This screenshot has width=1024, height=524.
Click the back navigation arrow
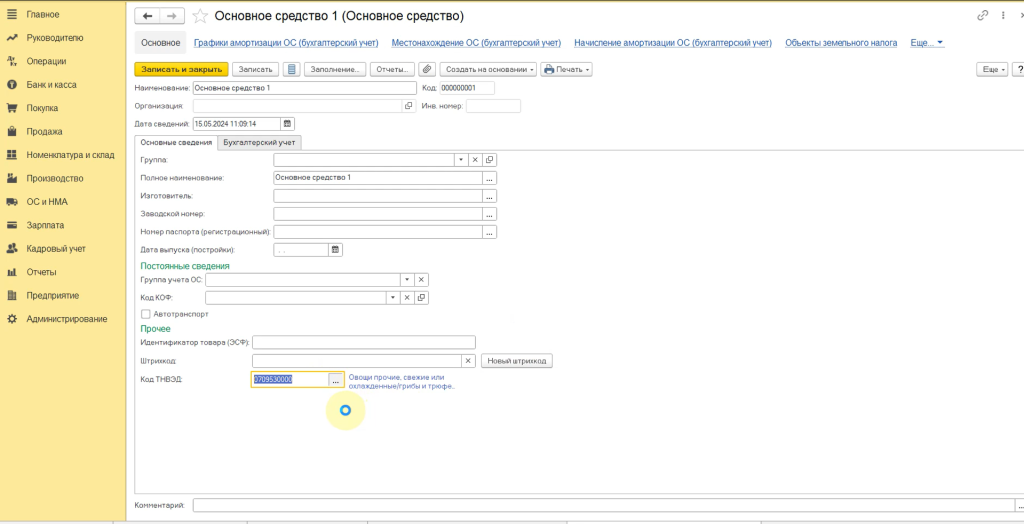point(148,17)
